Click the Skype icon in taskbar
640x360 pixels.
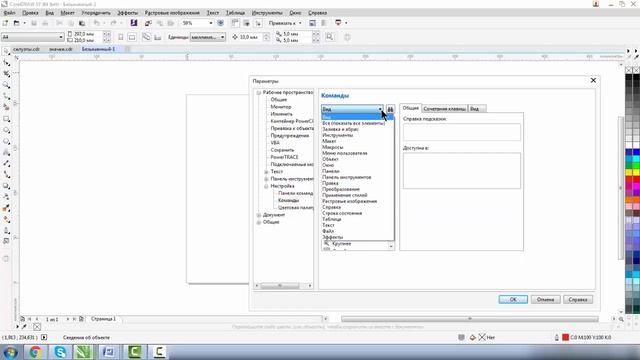60,351
